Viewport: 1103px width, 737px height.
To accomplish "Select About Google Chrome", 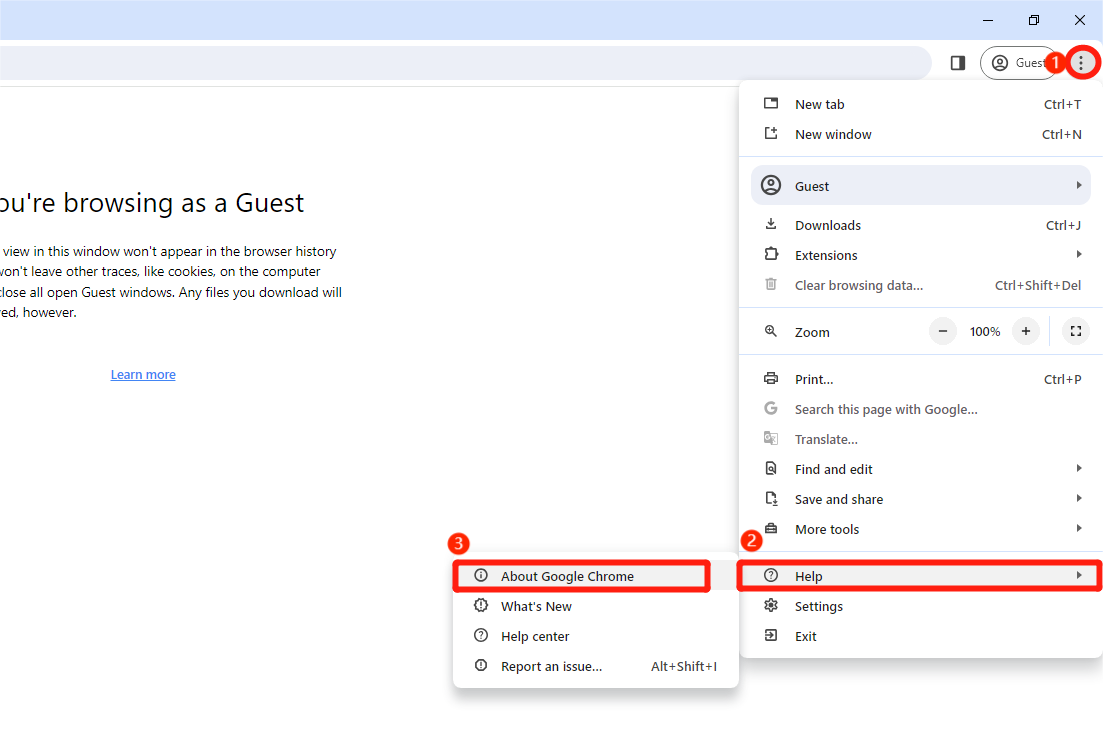I will 567,576.
